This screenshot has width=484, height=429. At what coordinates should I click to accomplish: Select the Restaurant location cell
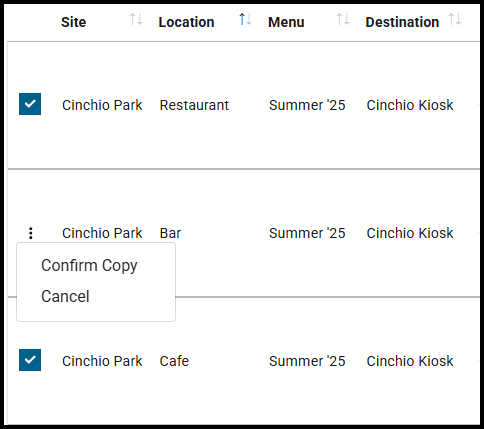194,105
